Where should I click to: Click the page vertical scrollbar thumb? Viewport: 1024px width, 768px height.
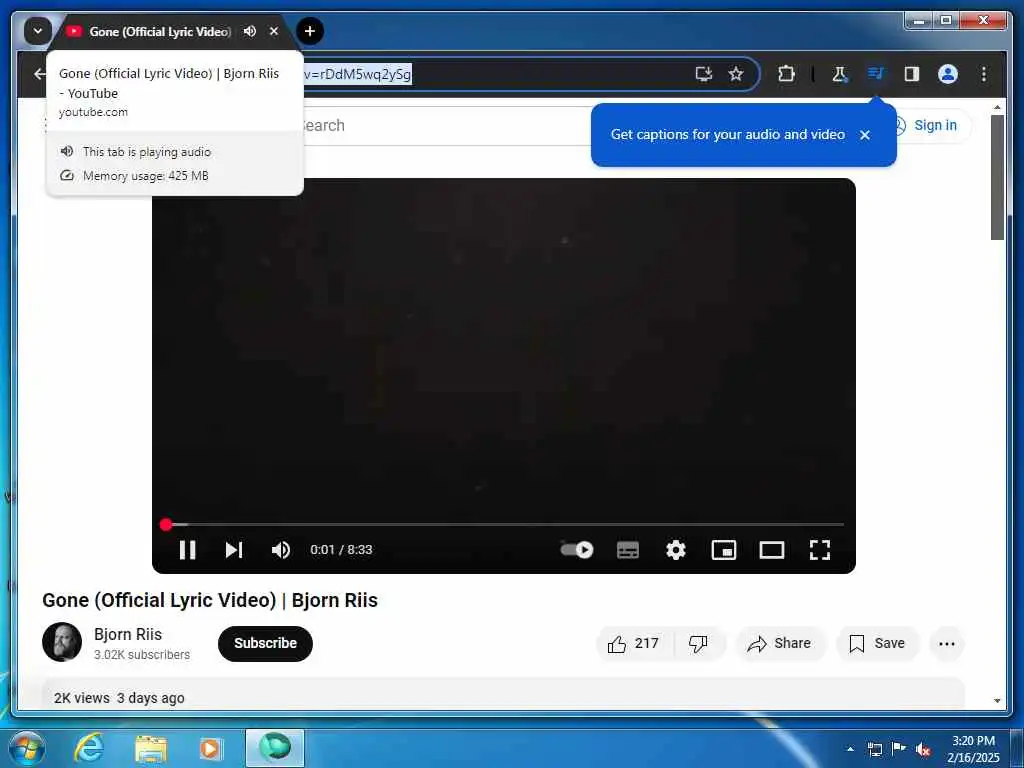click(997, 177)
